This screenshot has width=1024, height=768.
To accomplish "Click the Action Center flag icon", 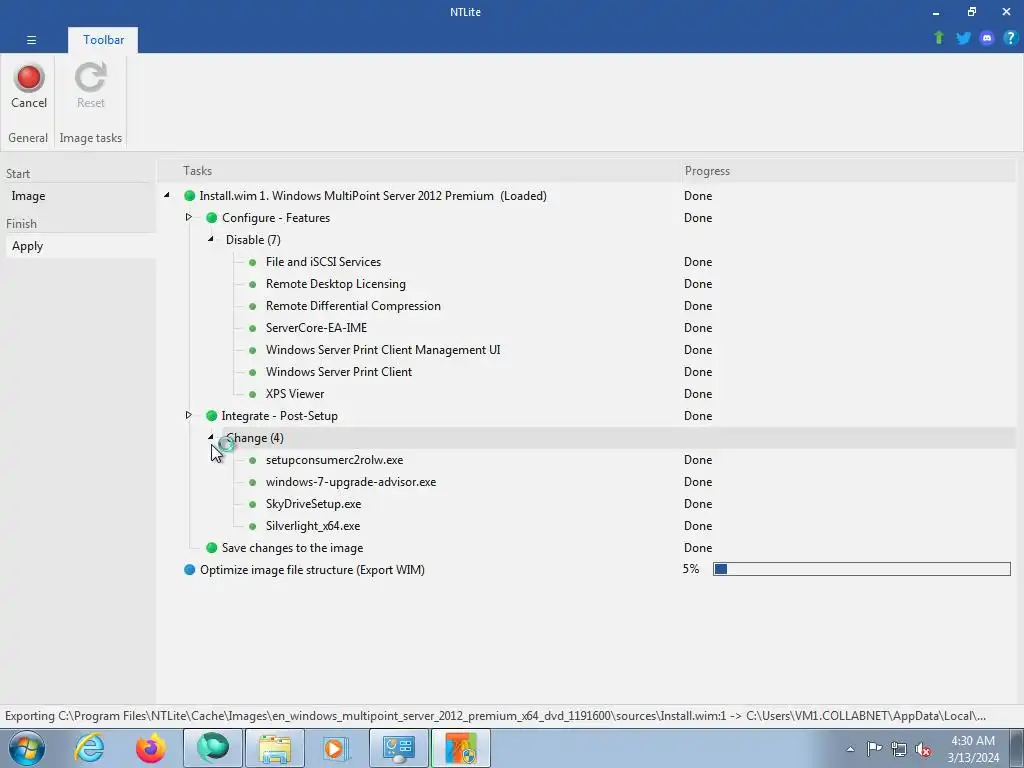I will pos(874,749).
